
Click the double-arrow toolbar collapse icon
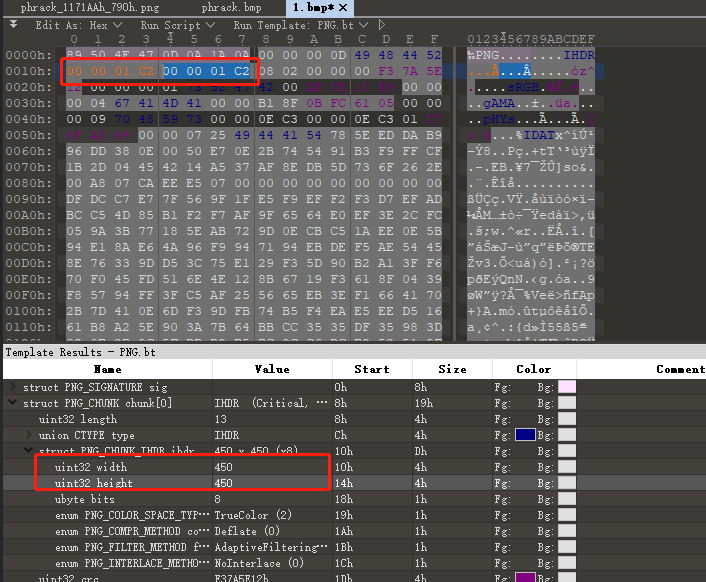tap(14, 24)
